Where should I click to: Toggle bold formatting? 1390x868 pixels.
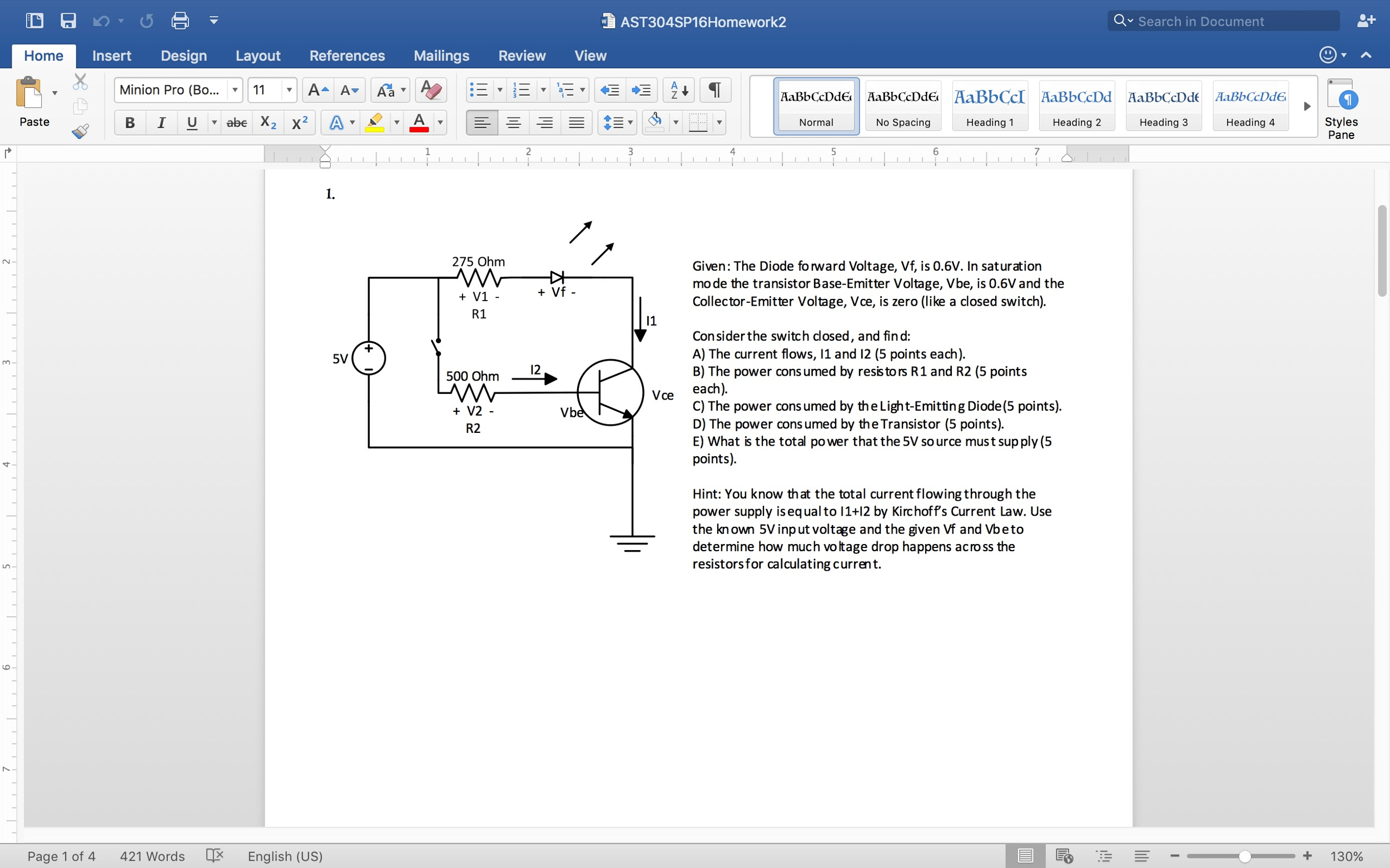click(130, 123)
